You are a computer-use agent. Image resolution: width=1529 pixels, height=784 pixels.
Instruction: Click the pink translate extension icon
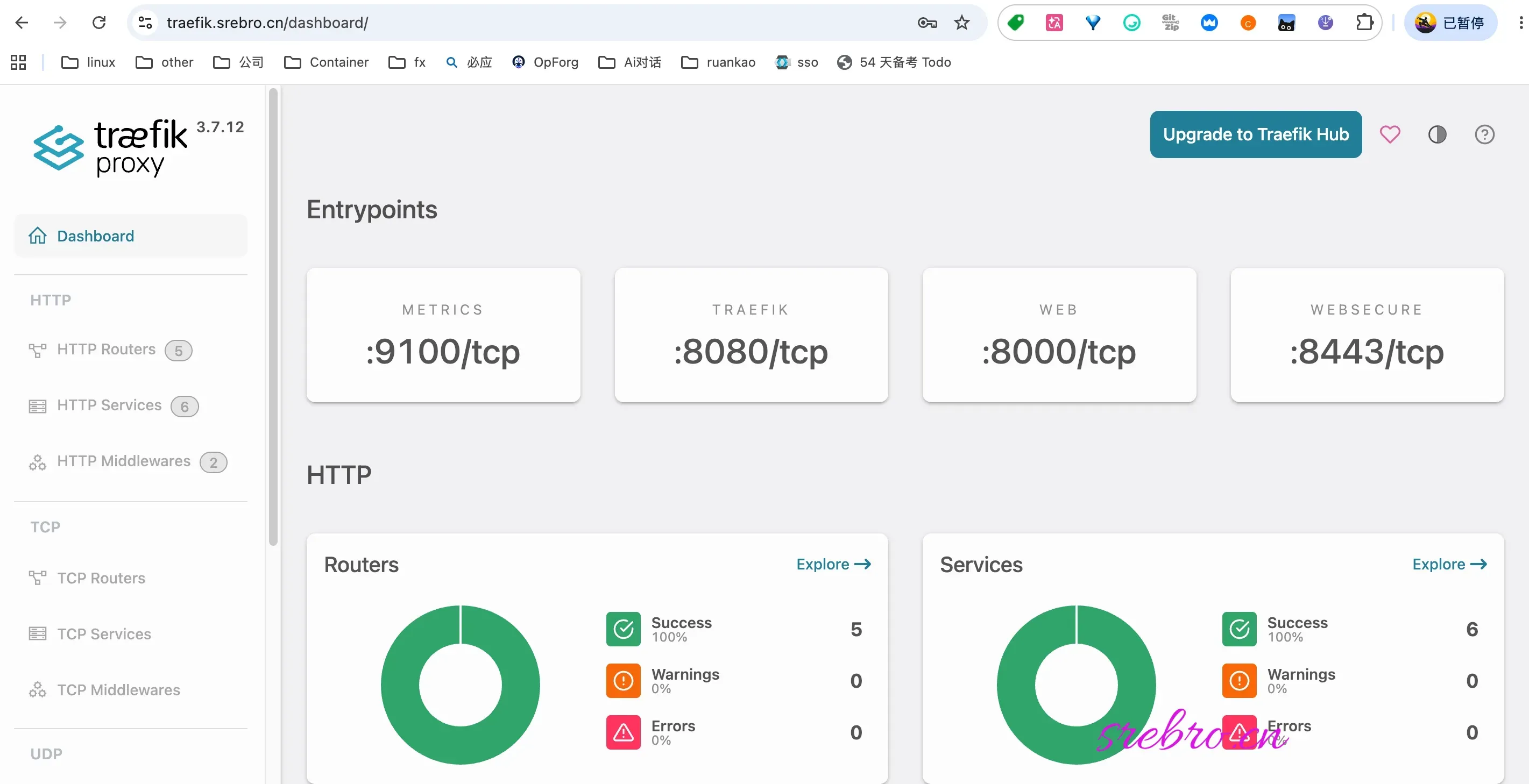pyautogui.click(x=1054, y=23)
